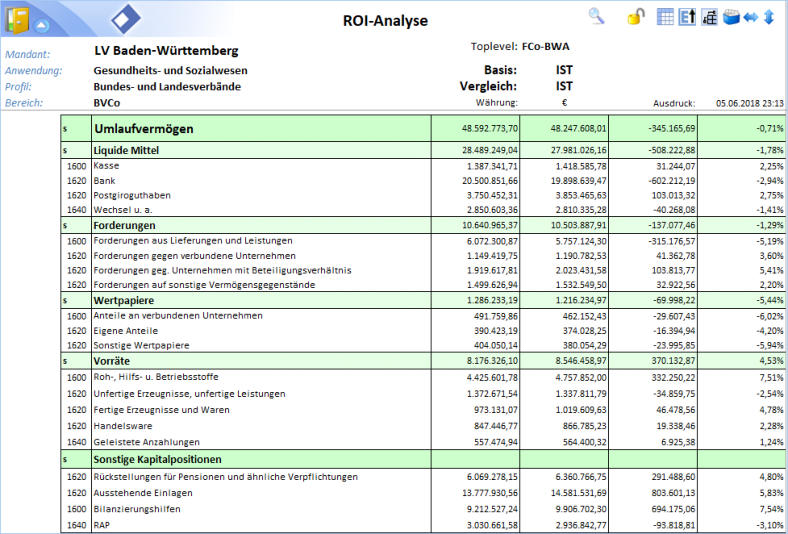
Task: Click the hierarchy tree structure icon
Action: pyautogui.click(x=709, y=16)
